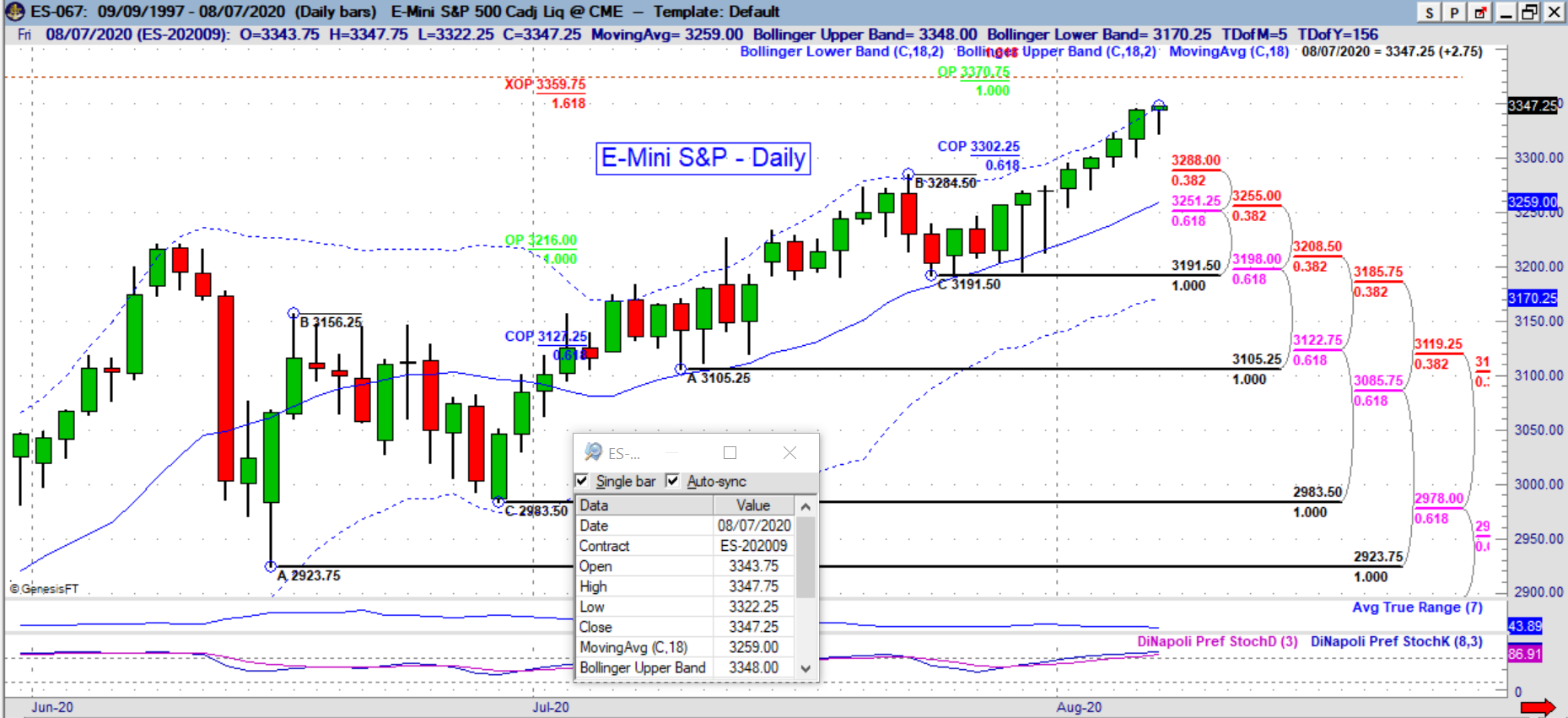Select the High row in the data table

(x=685, y=586)
